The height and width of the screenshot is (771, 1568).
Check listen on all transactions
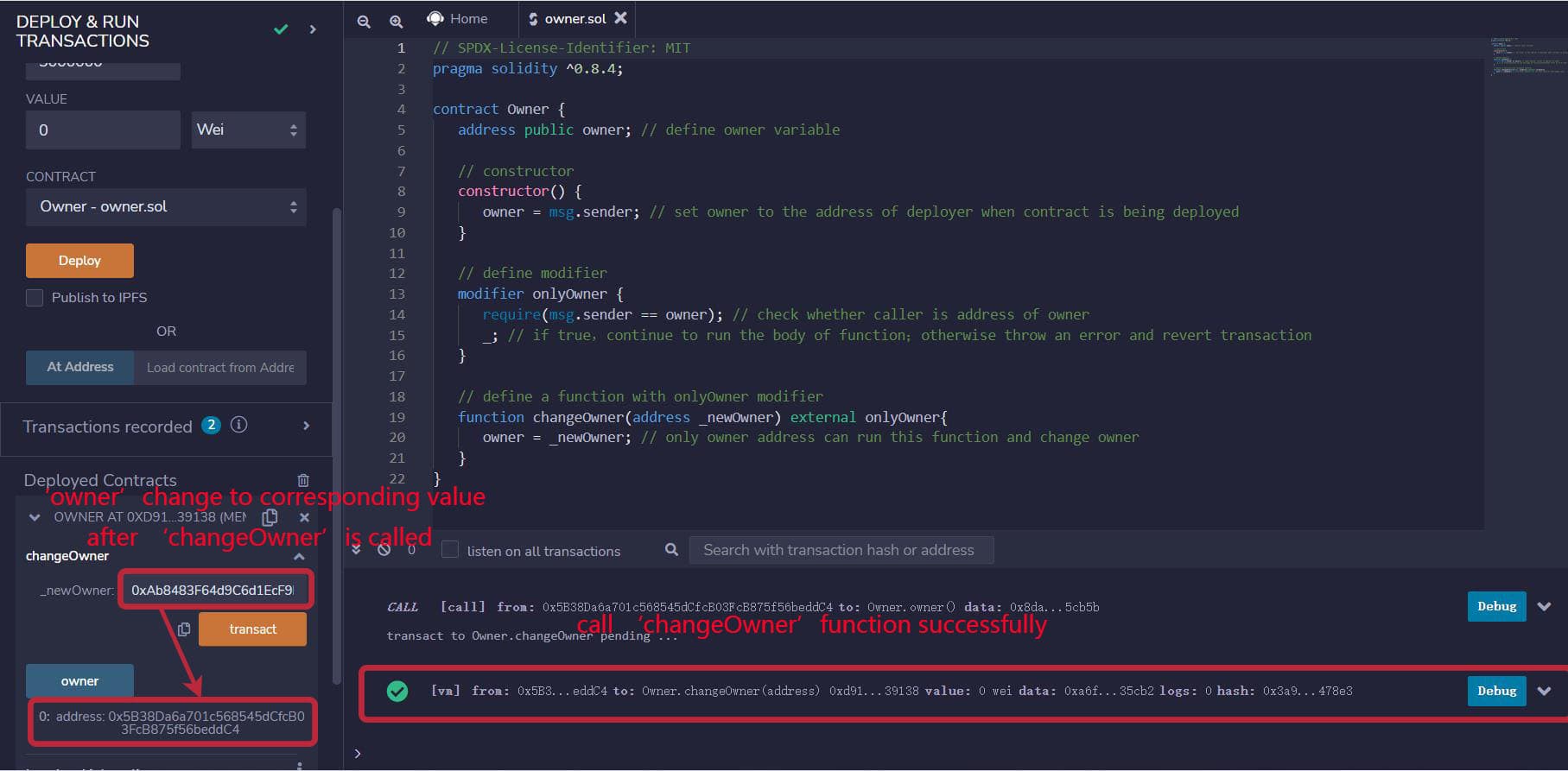click(450, 550)
